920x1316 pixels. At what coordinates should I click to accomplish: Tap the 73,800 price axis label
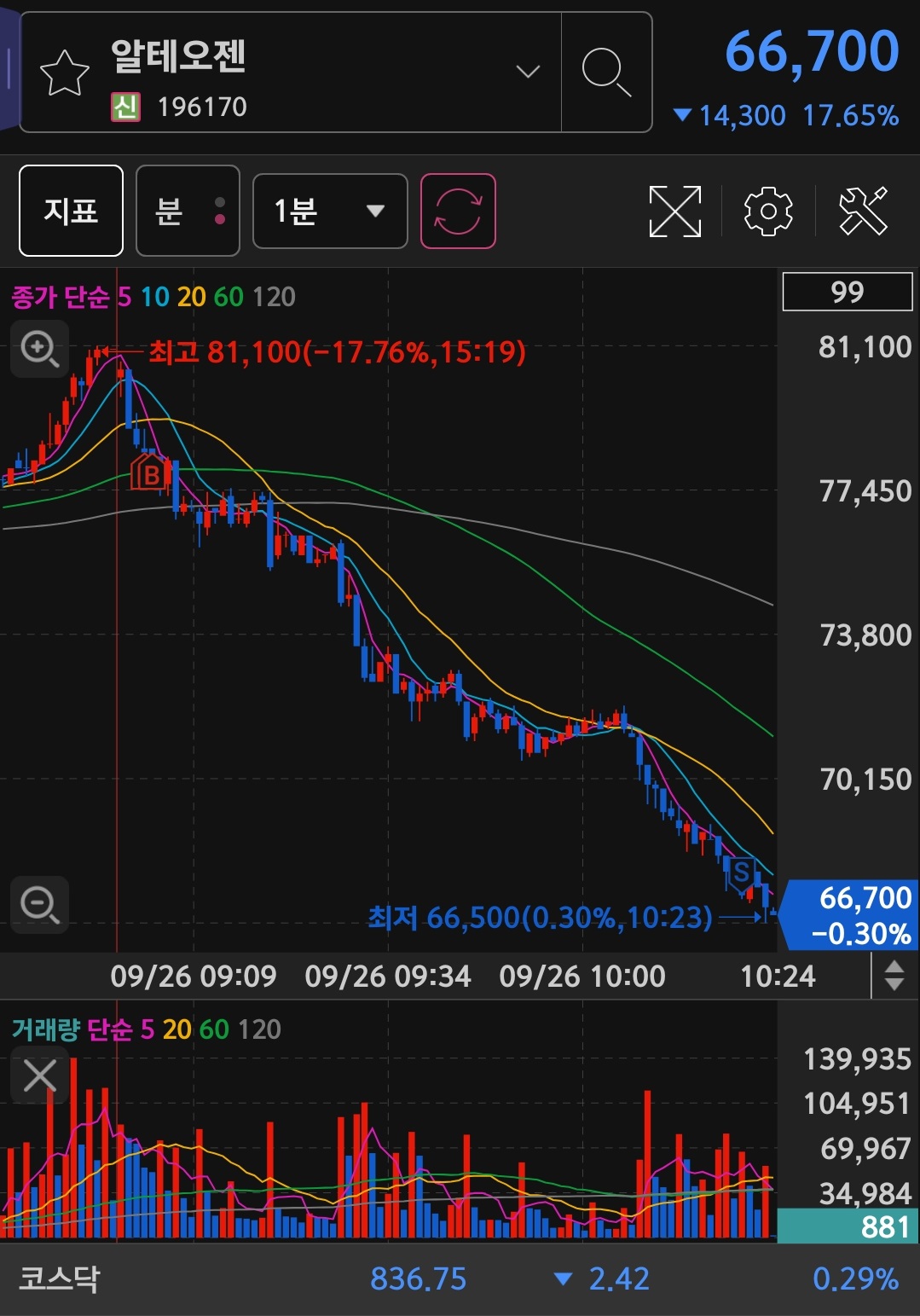click(865, 635)
